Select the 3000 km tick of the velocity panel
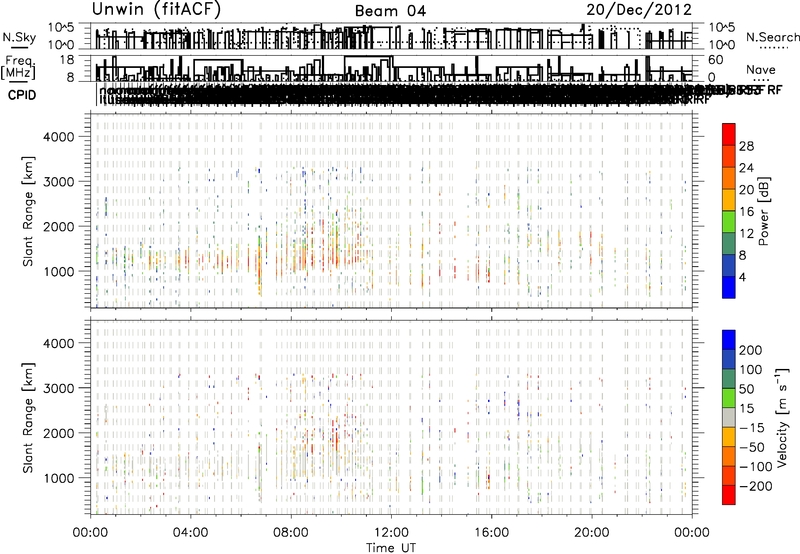 (58, 388)
